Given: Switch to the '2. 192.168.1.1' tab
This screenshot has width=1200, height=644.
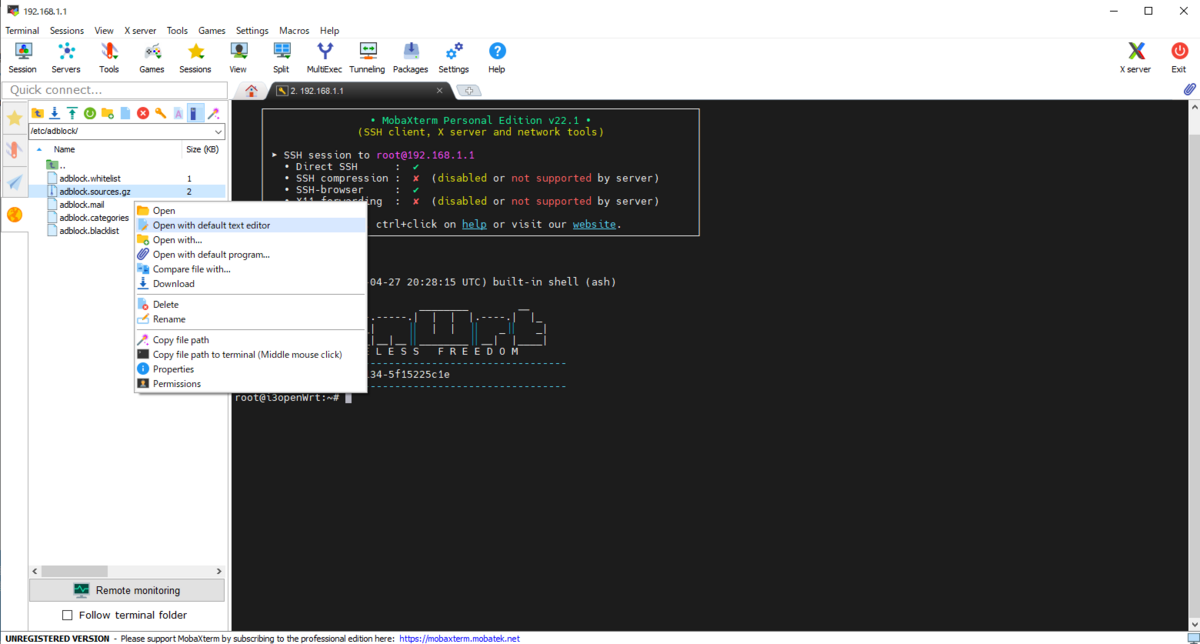Looking at the screenshot, I should point(359,91).
